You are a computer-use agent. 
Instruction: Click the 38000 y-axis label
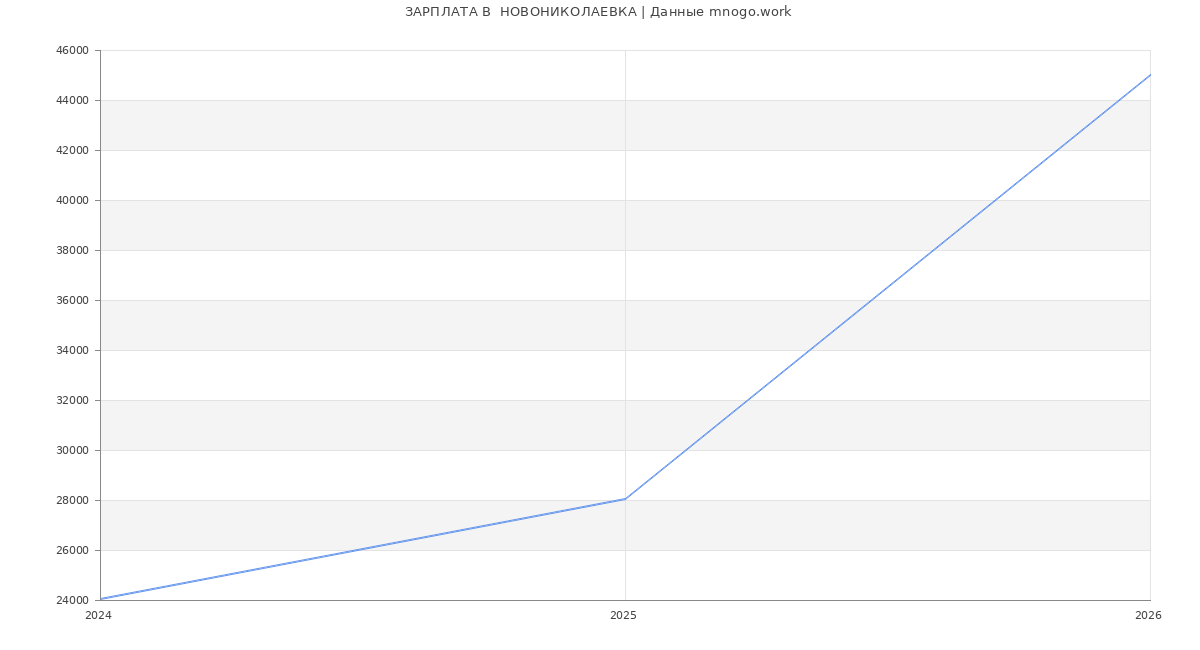pos(72,250)
